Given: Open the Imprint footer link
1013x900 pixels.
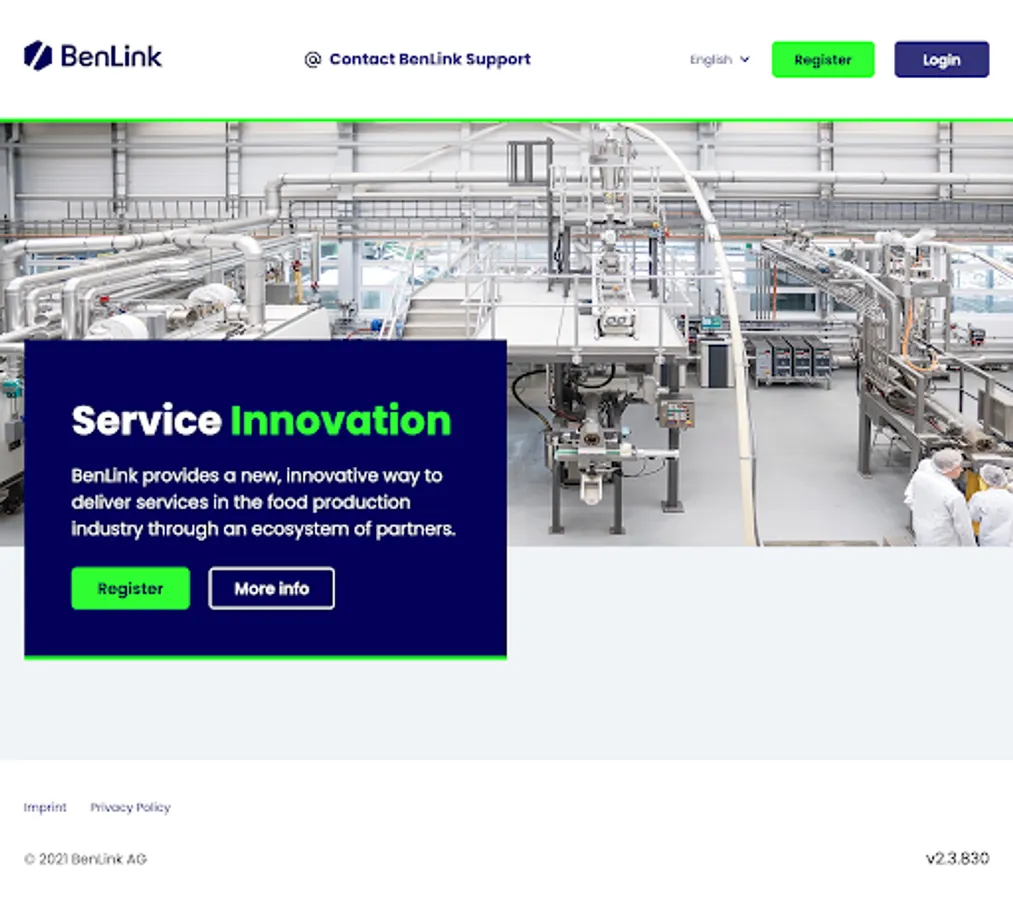Looking at the screenshot, I should 45,807.
